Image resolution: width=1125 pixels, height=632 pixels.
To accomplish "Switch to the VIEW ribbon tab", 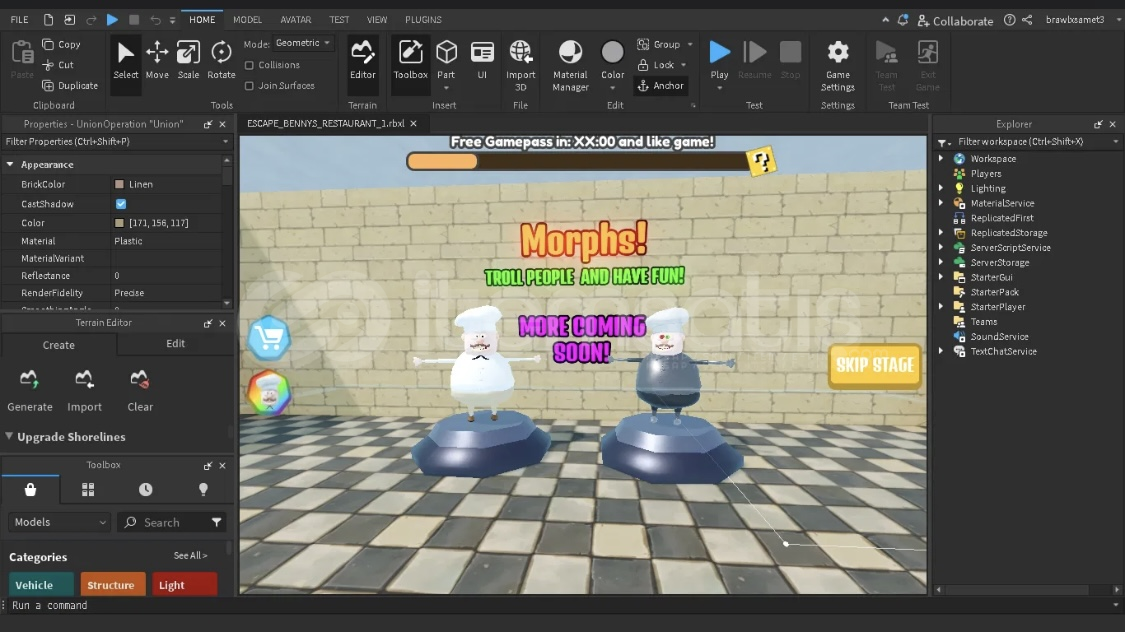I will (377, 20).
